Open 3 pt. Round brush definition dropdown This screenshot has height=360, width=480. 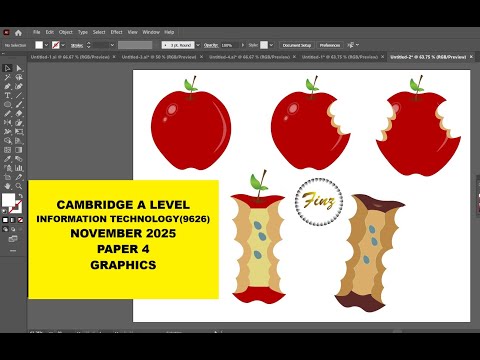(198, 45)
